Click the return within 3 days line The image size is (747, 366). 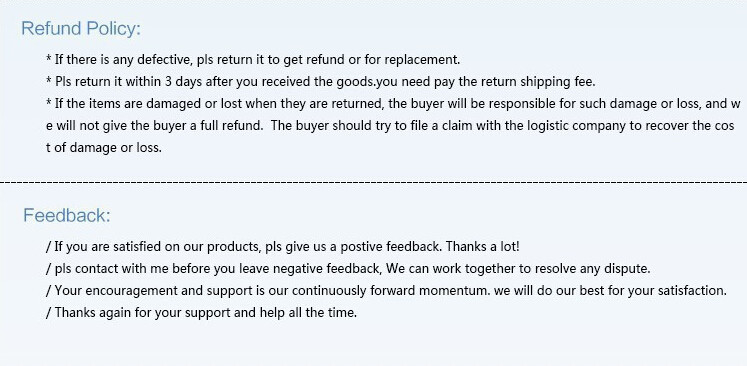(x=321, y=82)
